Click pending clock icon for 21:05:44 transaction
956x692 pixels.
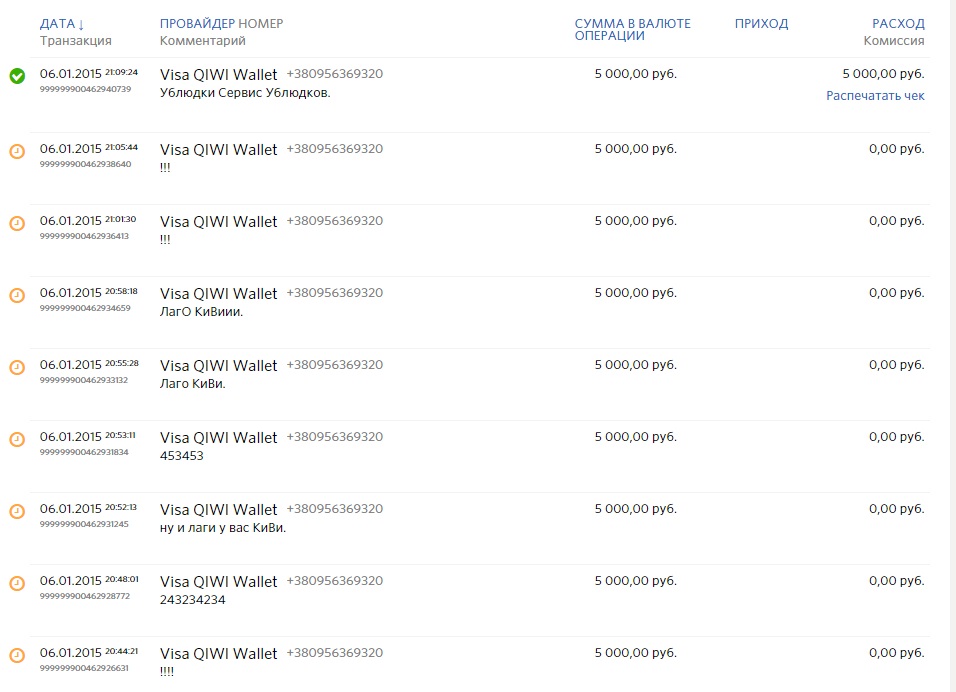[x=17, y=151]
